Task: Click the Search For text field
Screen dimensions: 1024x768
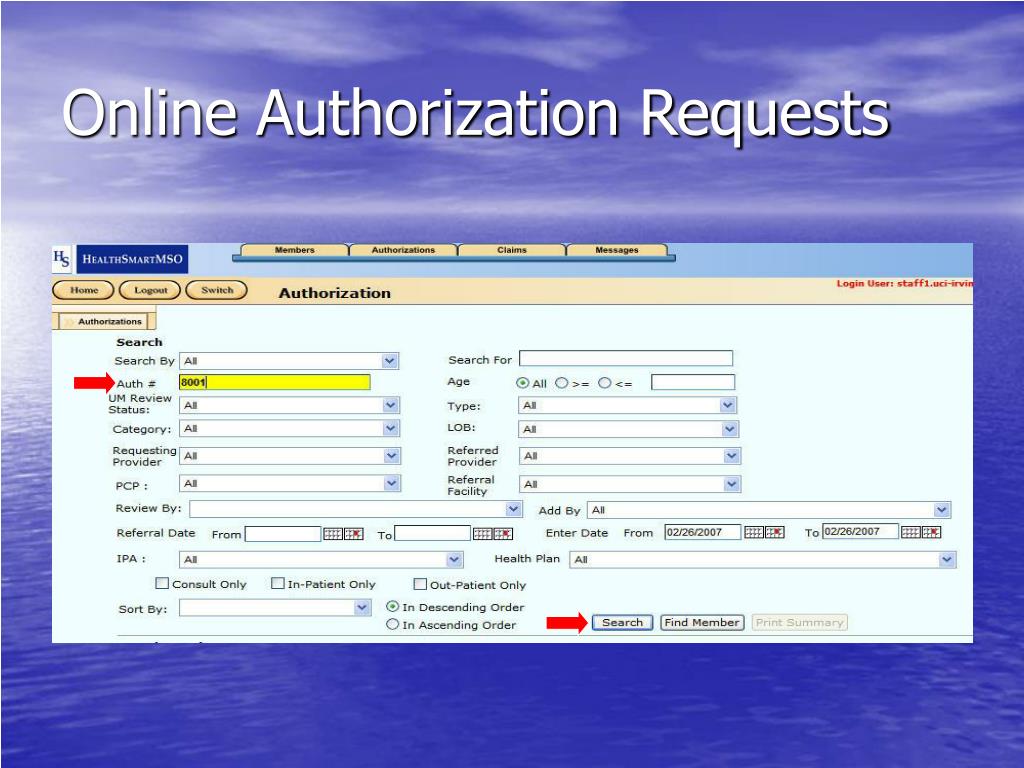Action: tap(626, 359)
